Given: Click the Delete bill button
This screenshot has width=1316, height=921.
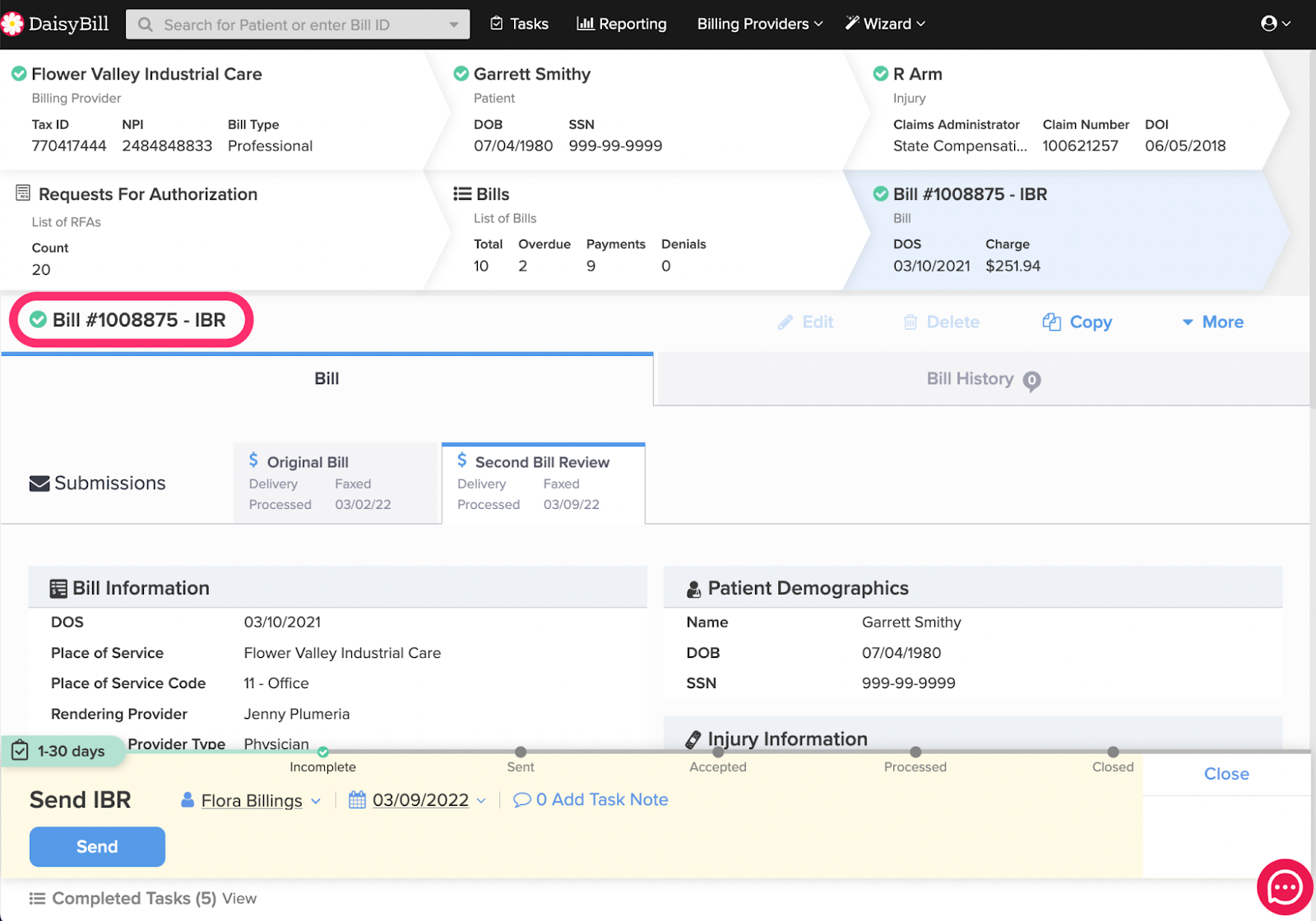Looking at the screenshot, I should (941, 322).
